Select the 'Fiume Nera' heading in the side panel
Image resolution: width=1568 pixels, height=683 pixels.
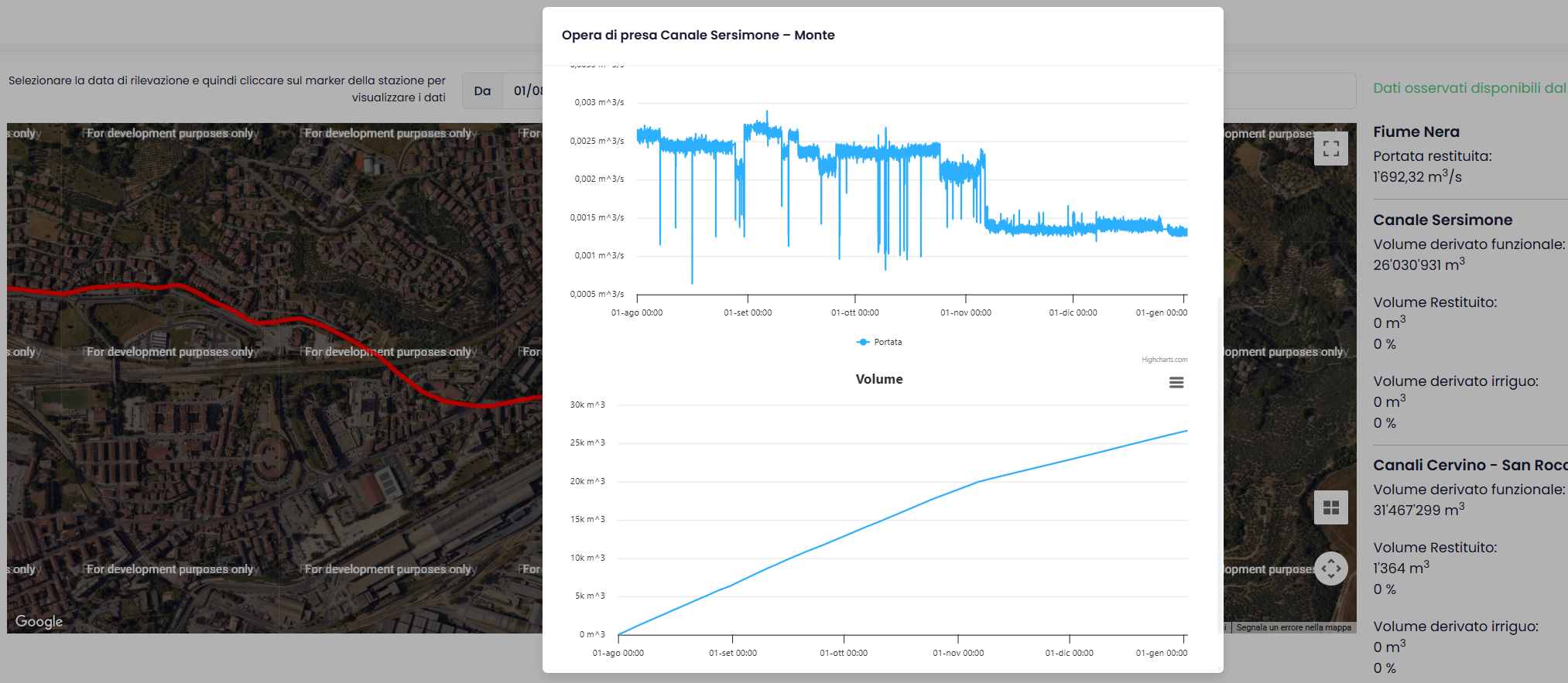point(1416,131)
